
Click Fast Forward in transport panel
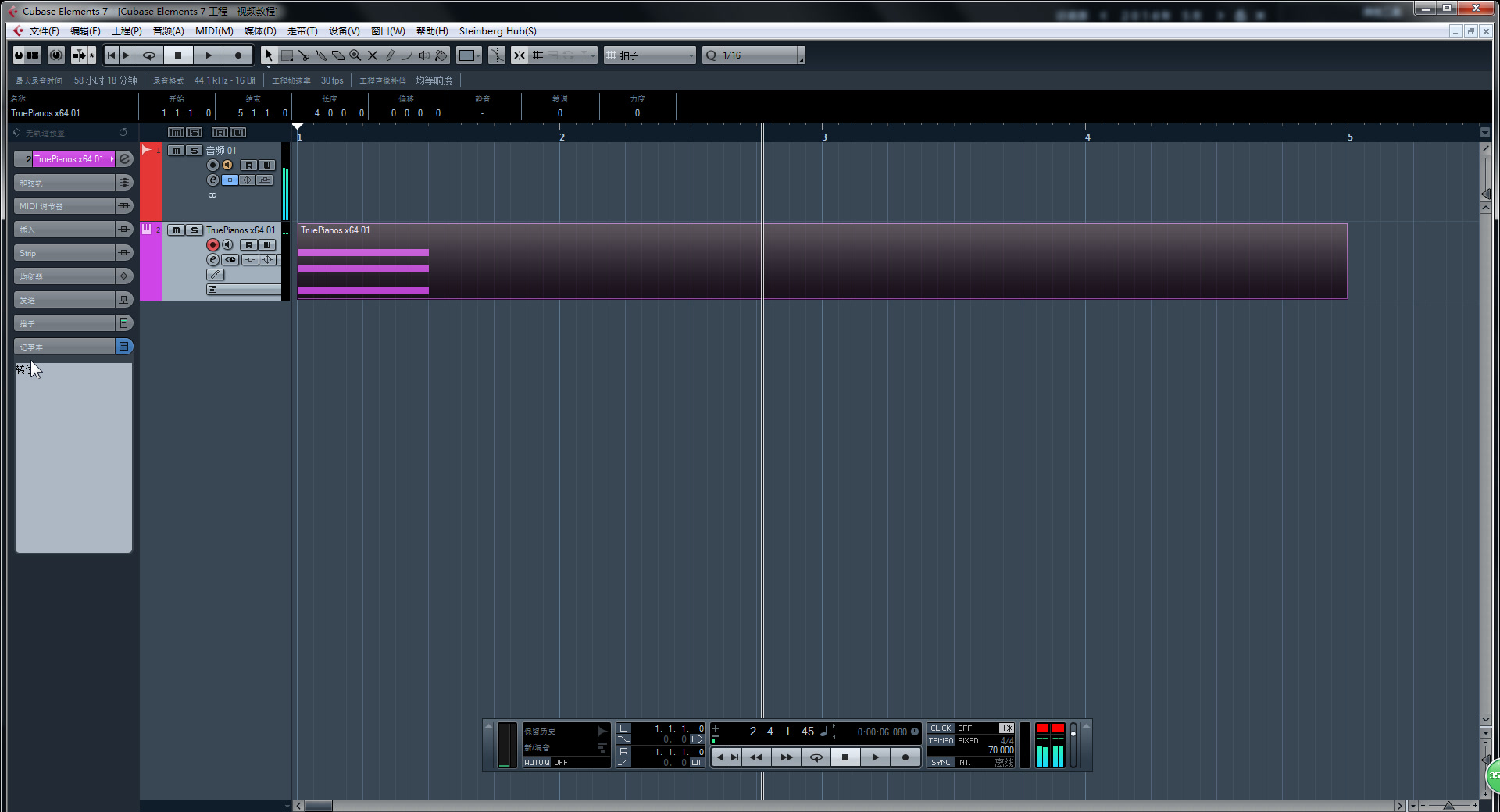(786, 757)
